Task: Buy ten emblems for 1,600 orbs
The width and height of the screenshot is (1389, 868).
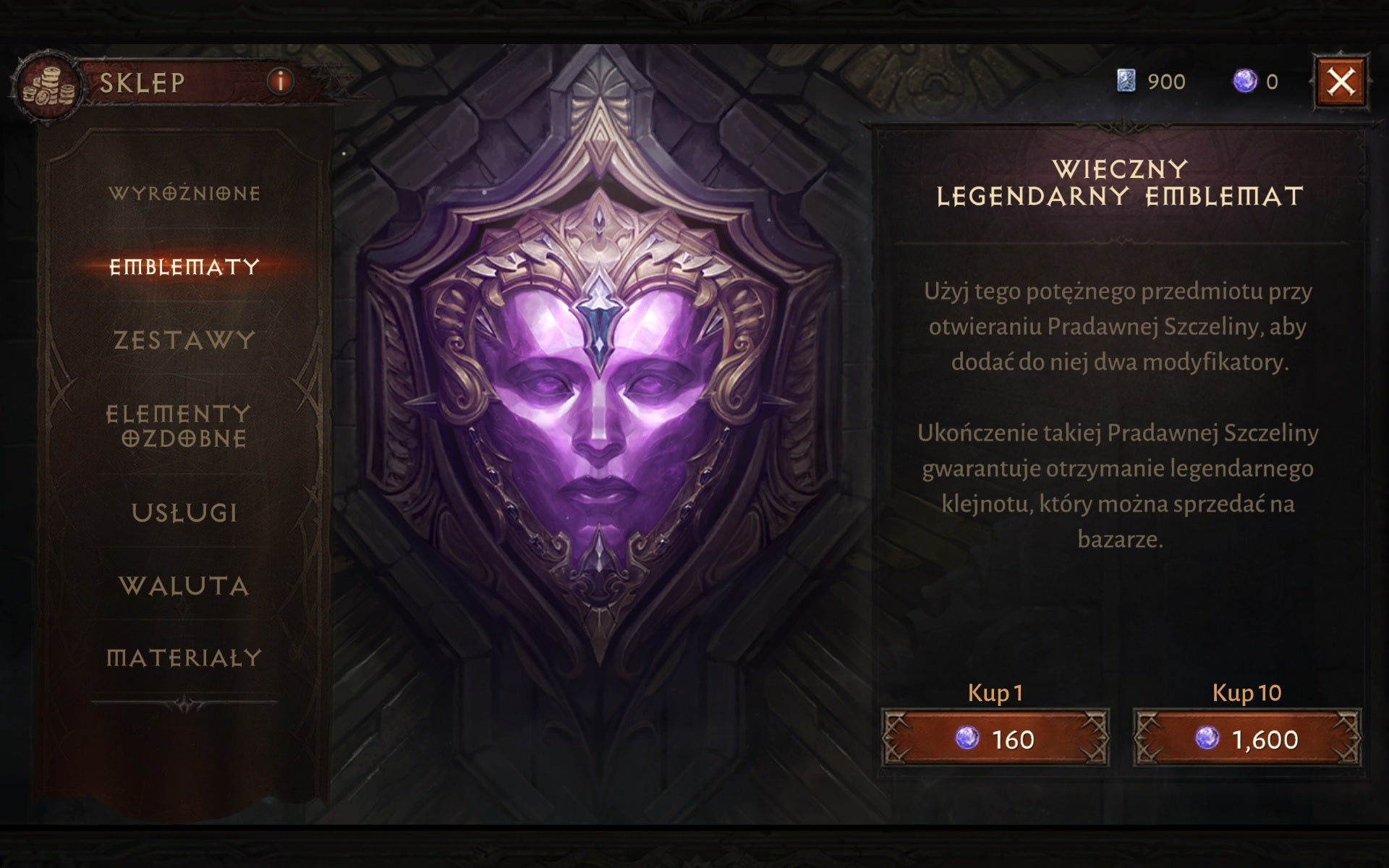Action: coord(1247,739)
